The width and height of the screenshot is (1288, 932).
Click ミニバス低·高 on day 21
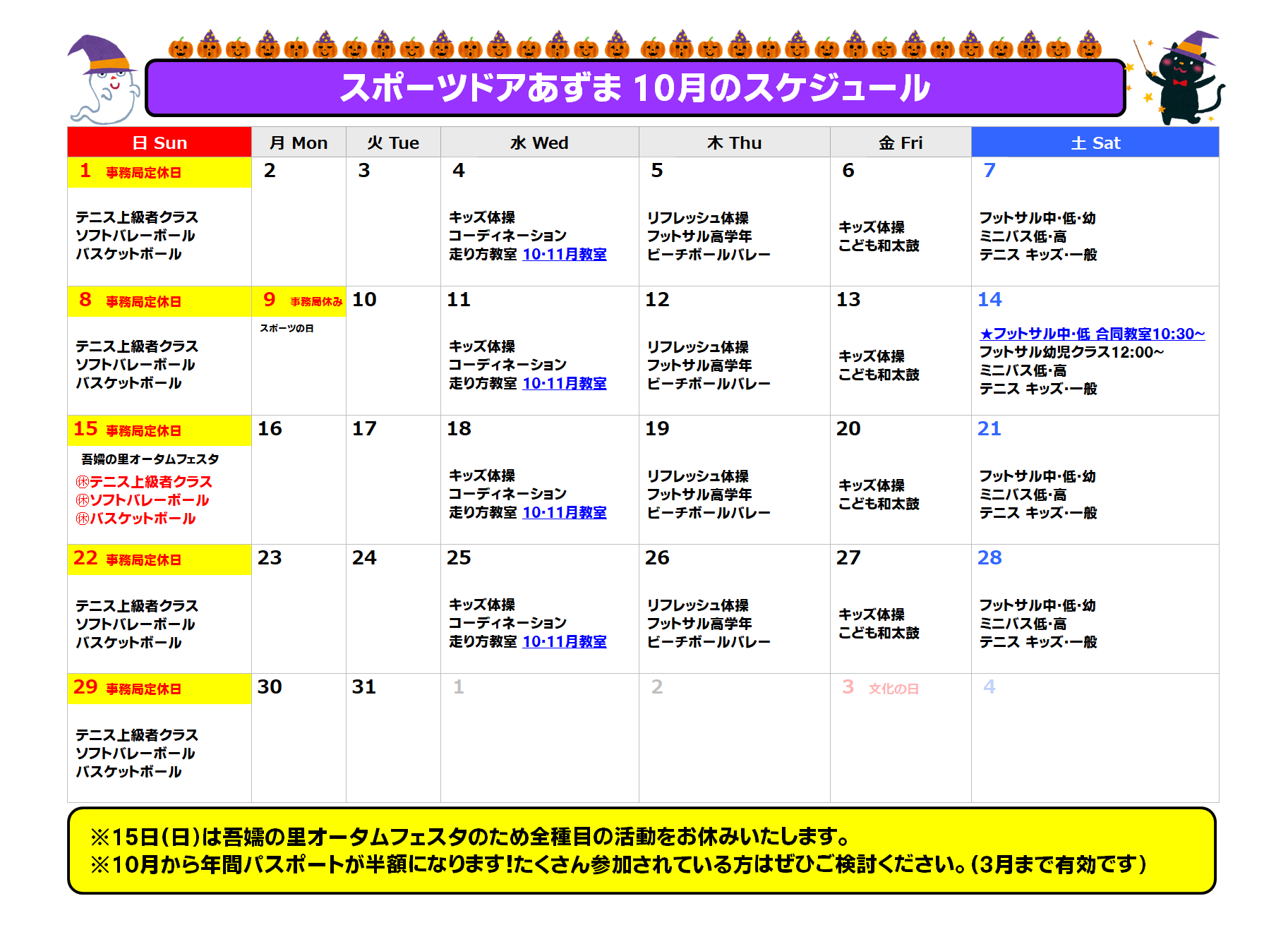[x=1023, y=495]
